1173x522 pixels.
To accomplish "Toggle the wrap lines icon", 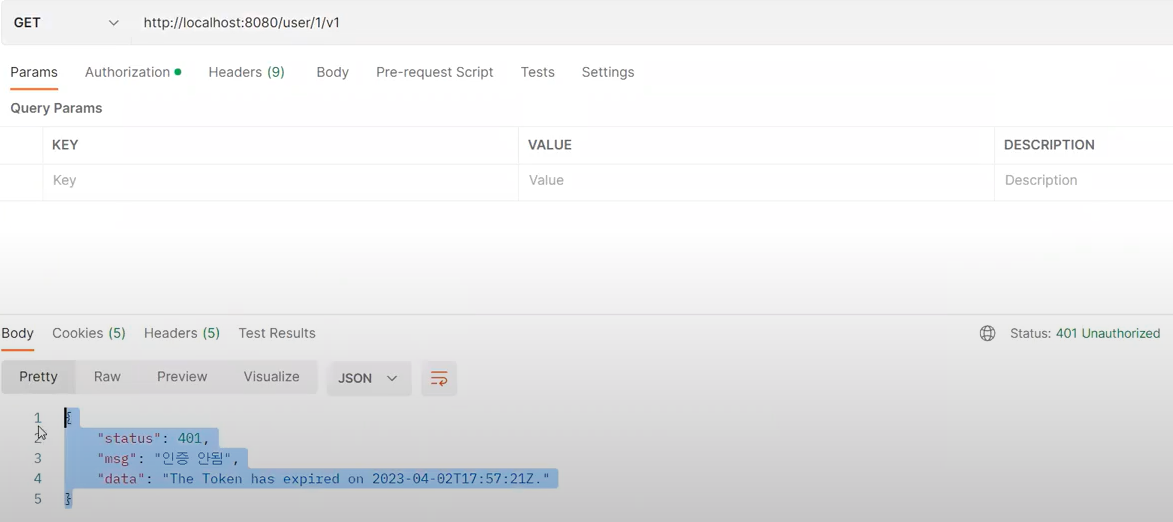I will [x=439, y=378].
